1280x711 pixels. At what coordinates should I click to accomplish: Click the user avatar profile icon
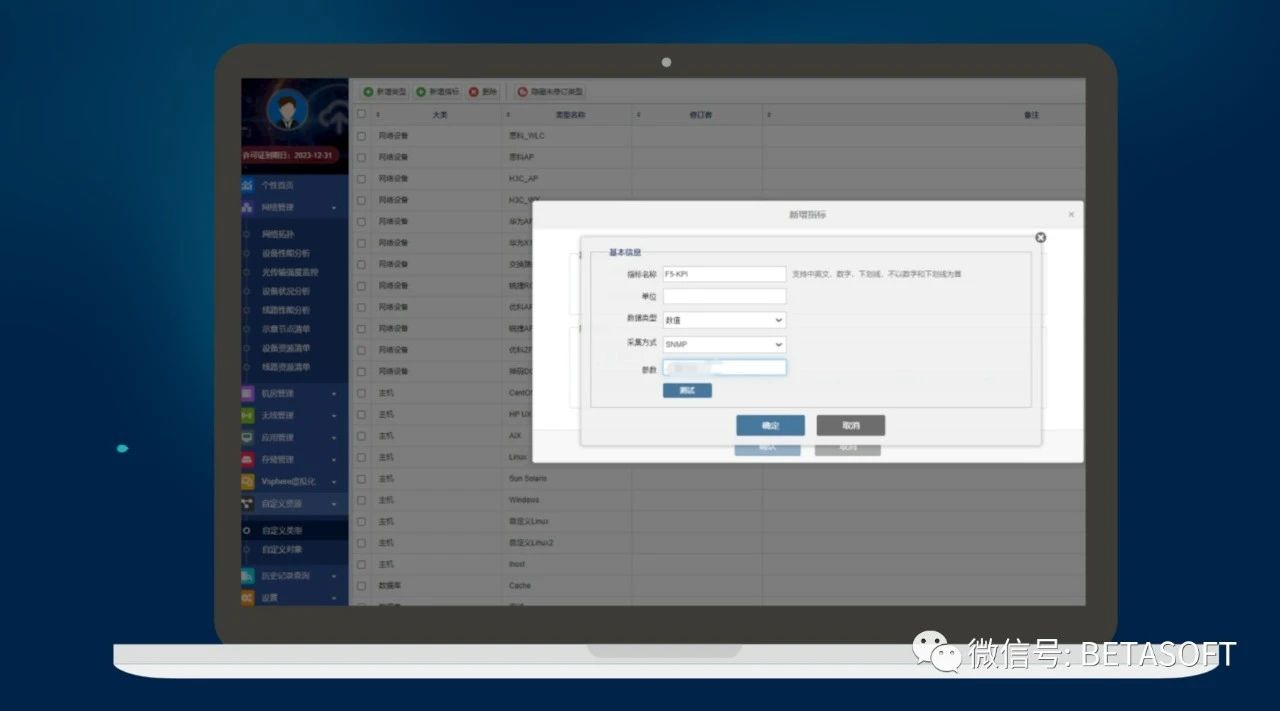[287, 110]
